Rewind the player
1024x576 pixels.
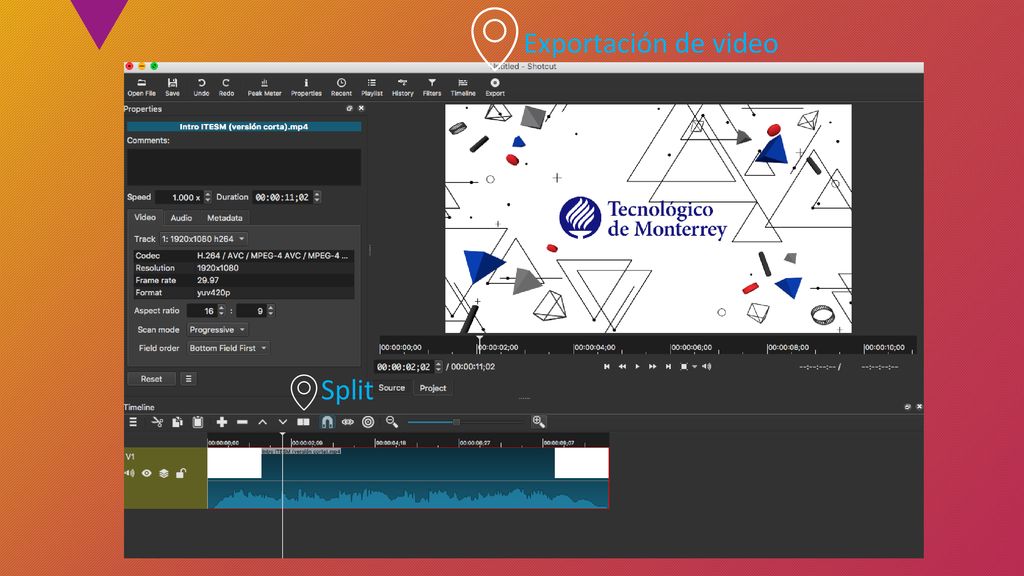coord(622,367)
